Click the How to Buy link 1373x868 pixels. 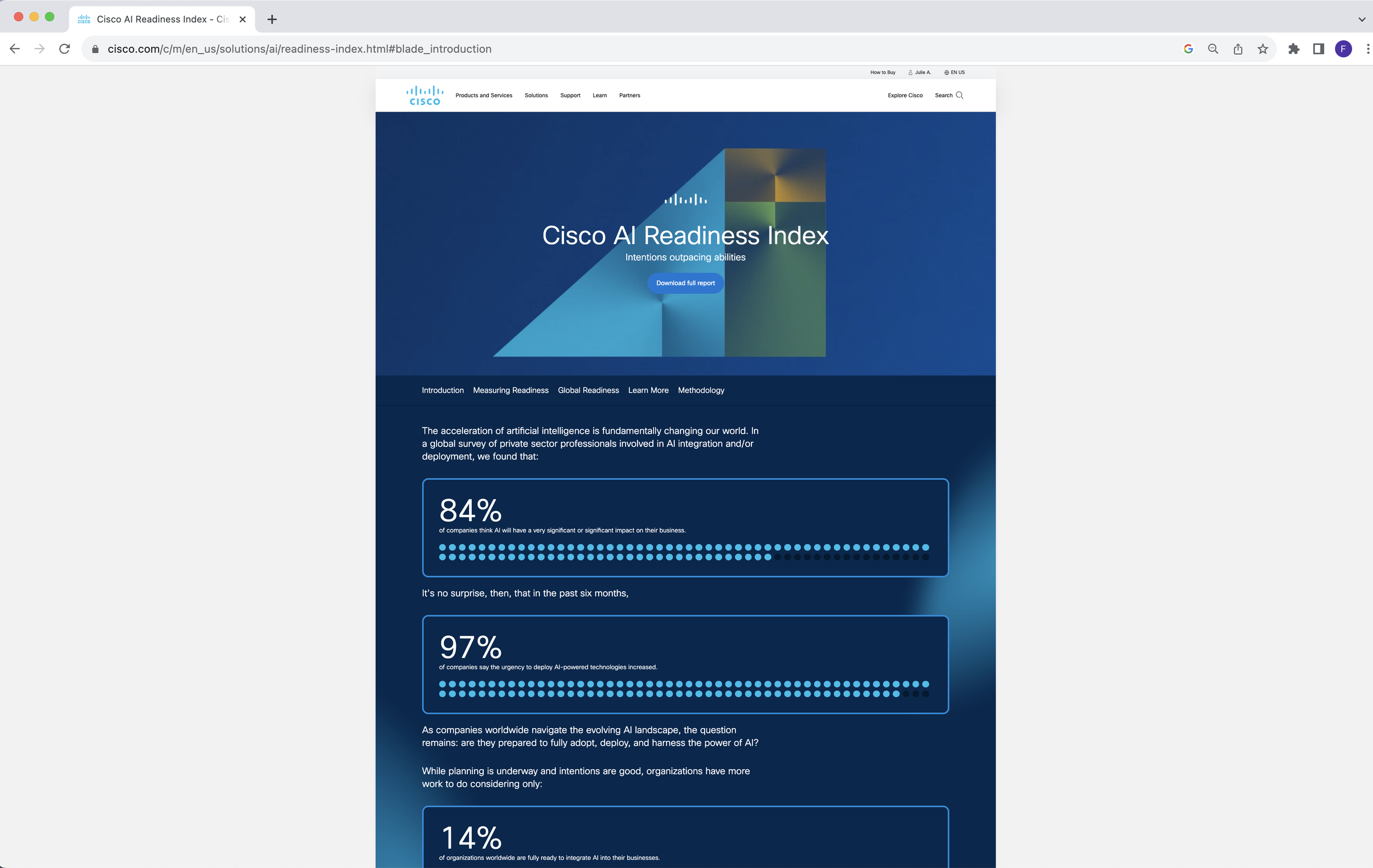pos(883,72)
